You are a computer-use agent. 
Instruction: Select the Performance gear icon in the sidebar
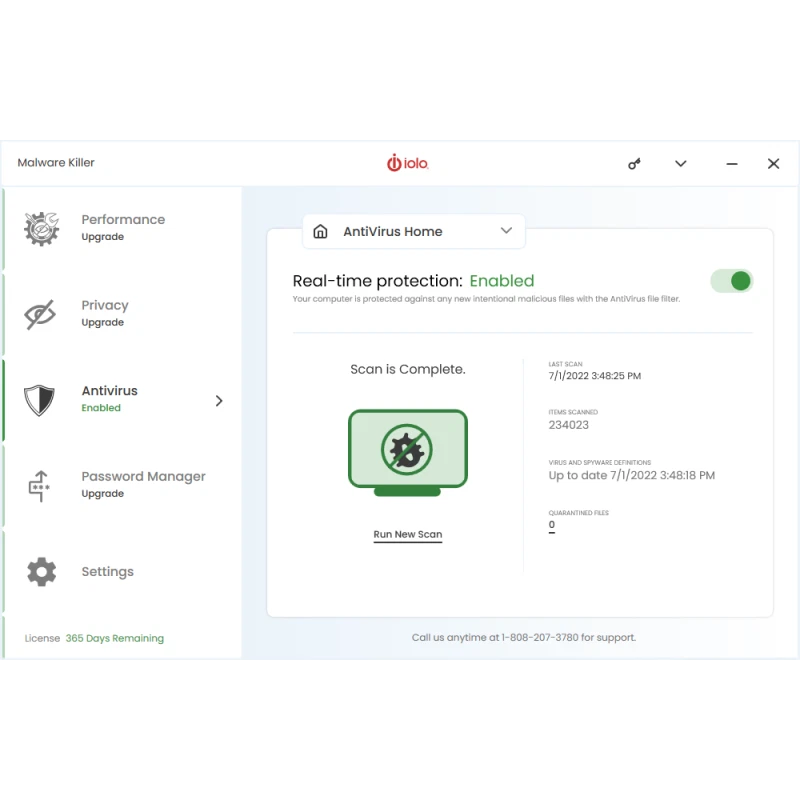click(40, 228)
